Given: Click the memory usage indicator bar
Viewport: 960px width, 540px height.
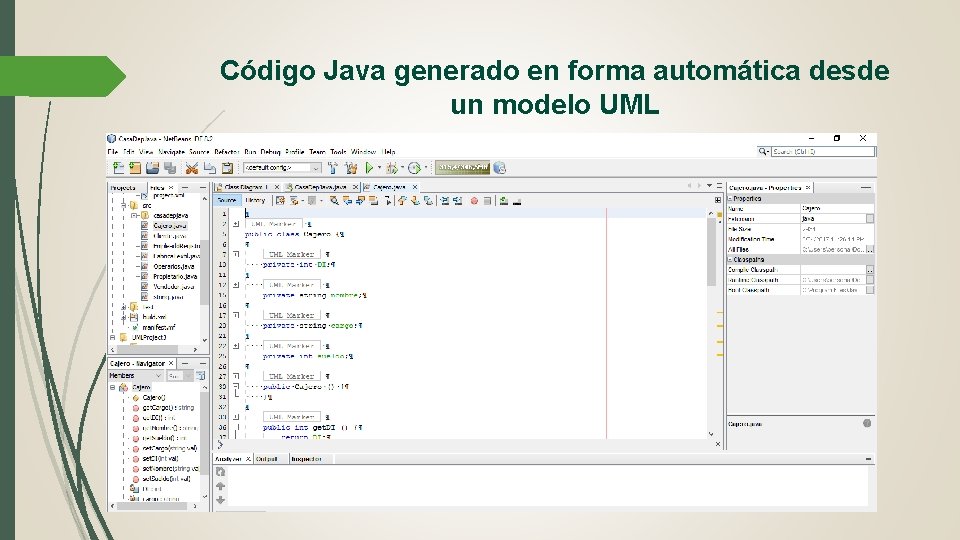Looking at the screenshot, I should coord(462,167).
